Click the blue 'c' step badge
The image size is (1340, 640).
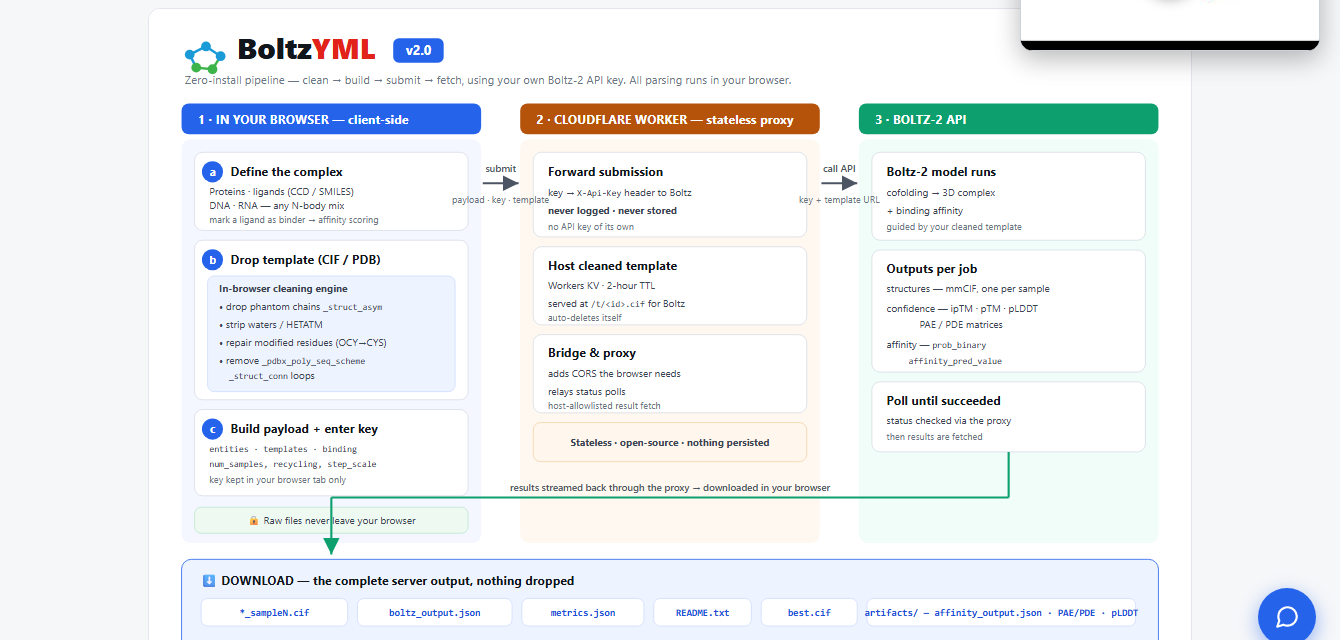click(212, 428)
